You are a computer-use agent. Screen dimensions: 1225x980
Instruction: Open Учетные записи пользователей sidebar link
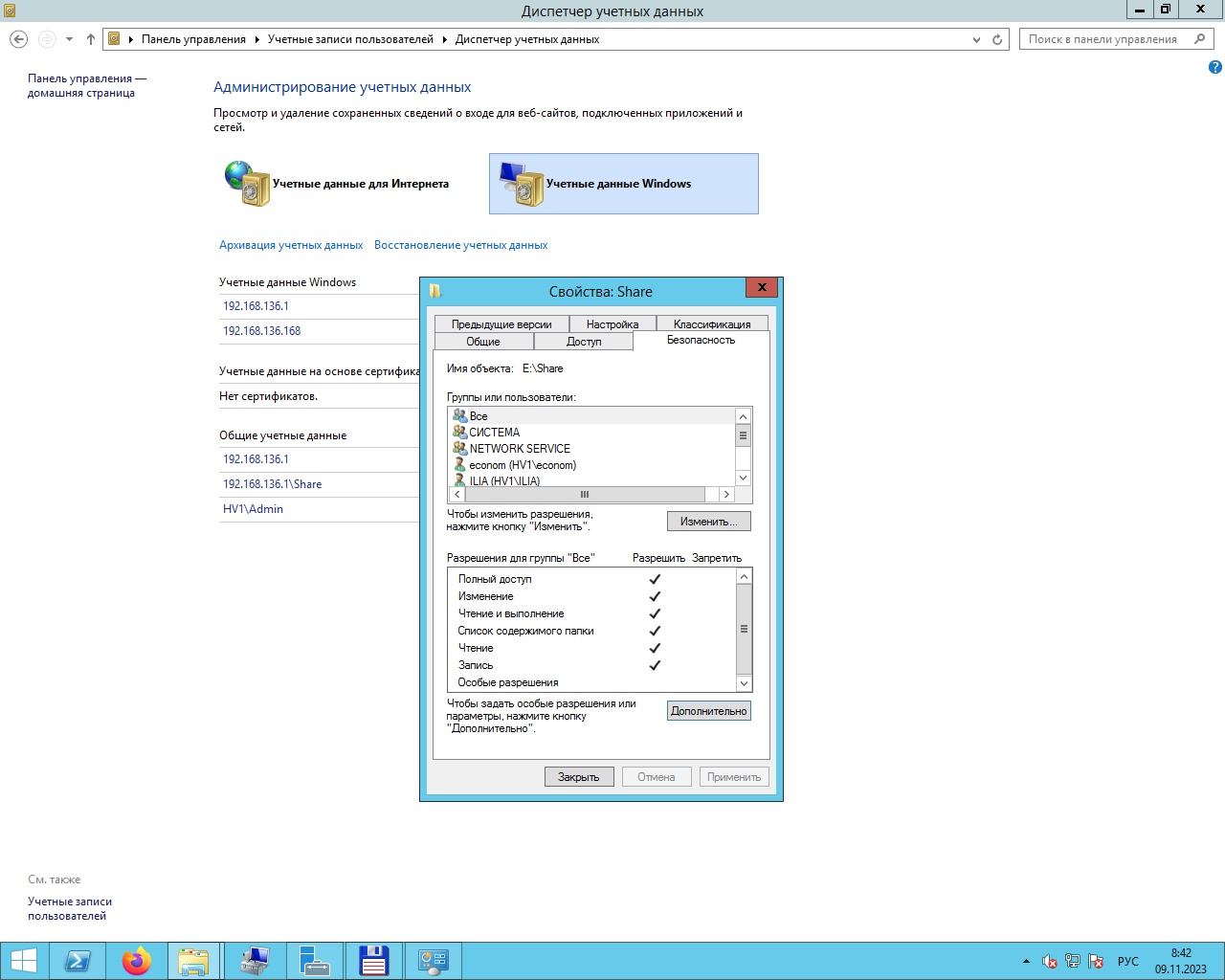click(70, 908)
